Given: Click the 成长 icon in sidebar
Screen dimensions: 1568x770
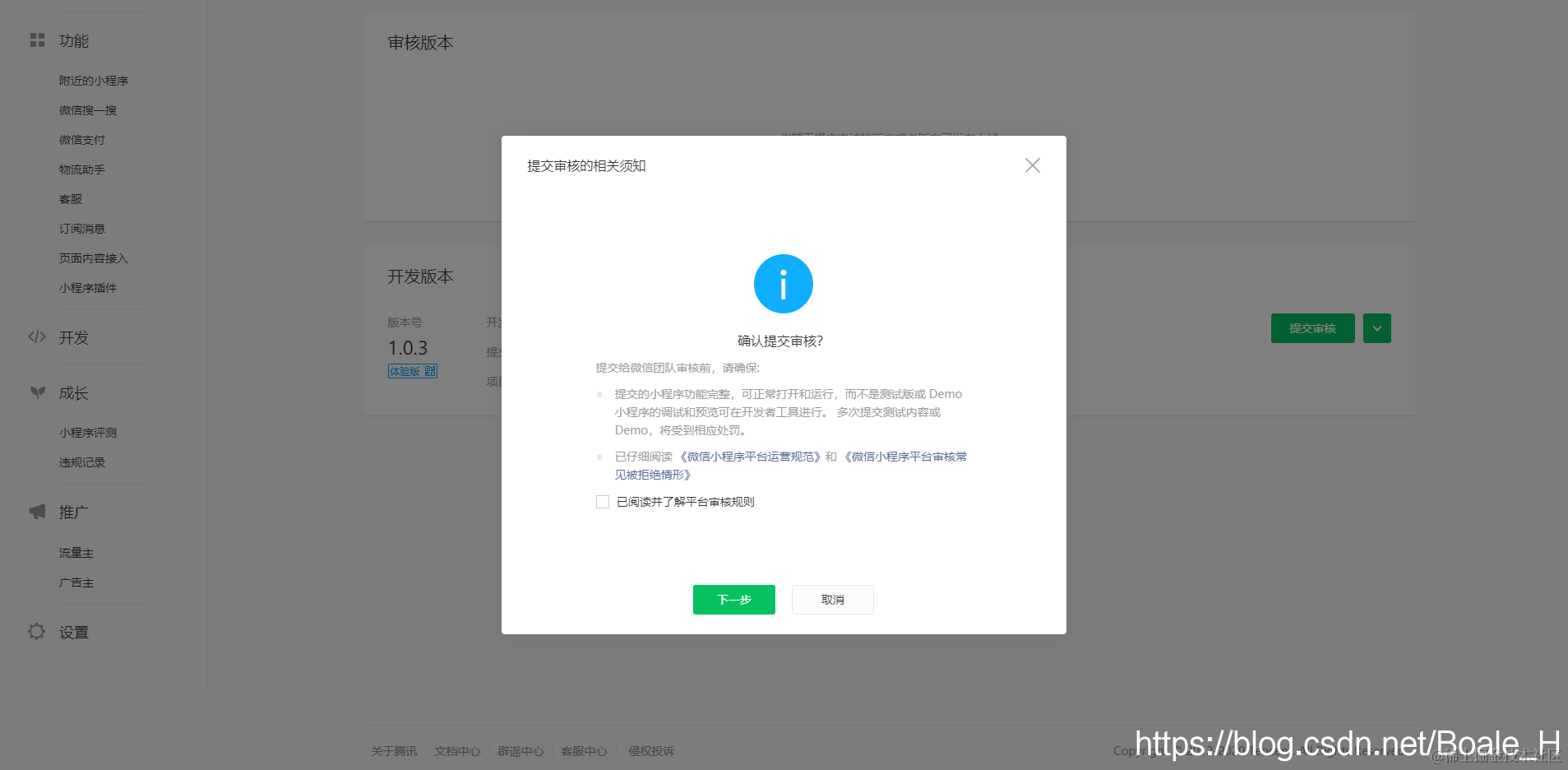Looking at the screenshot, I should pyautogui.click(x=37, y=392).
